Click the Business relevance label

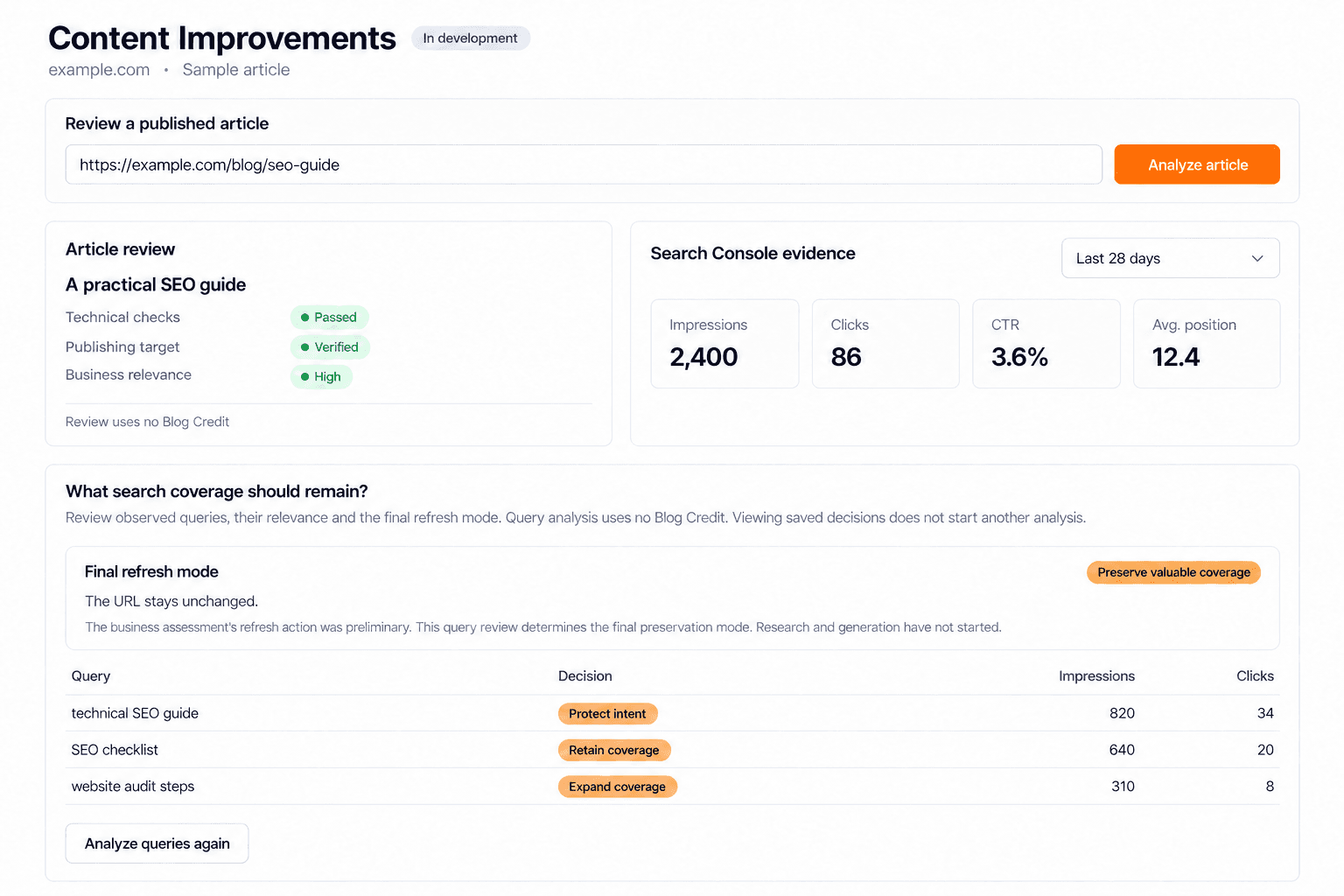[129, 374]
